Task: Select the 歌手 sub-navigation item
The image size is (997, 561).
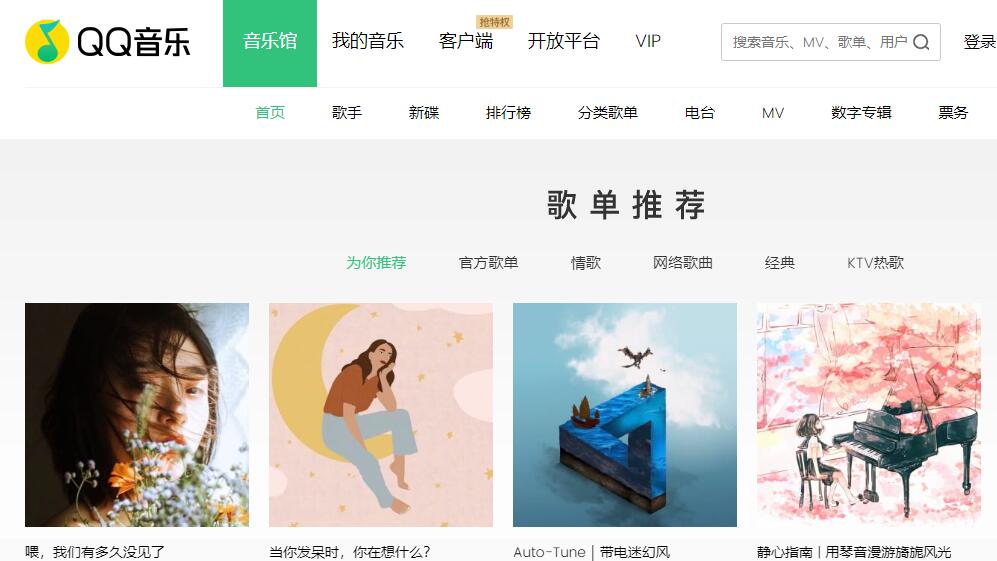Action: 347,113
